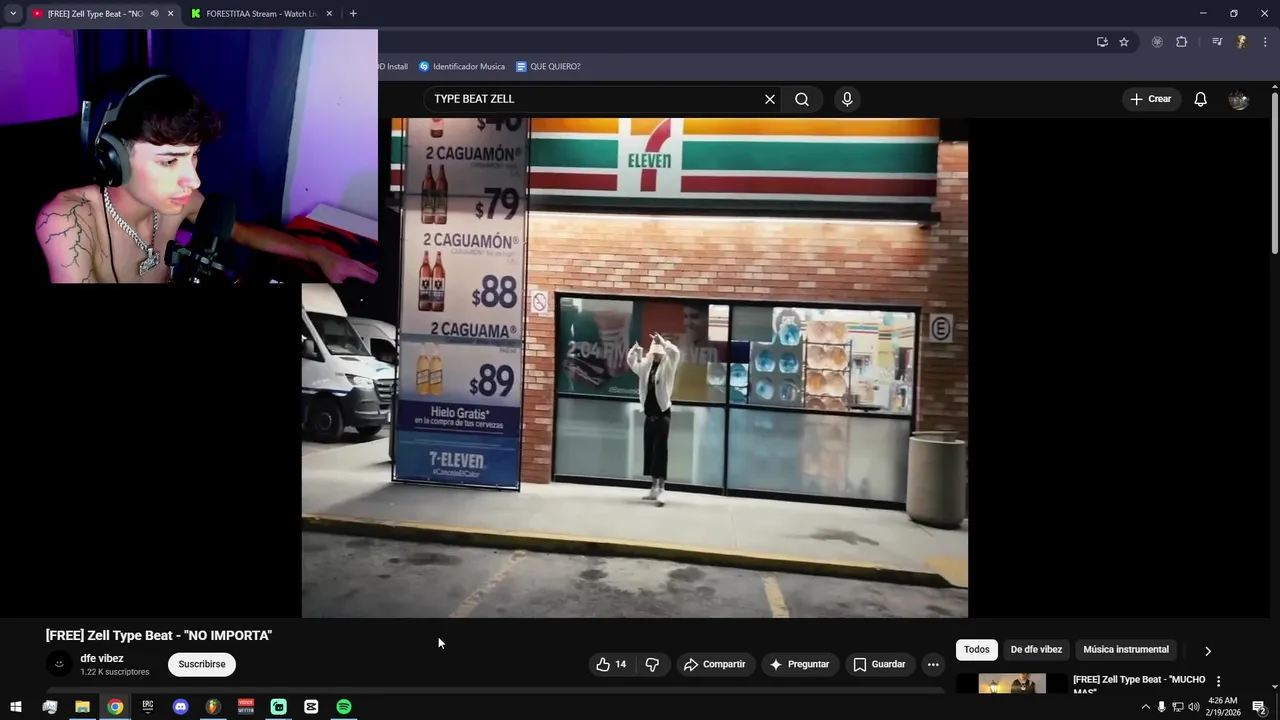This screenshot has width=1280, height=720.
Task: Show hidden system tray icons
Action: click(x=1145, y=707)
